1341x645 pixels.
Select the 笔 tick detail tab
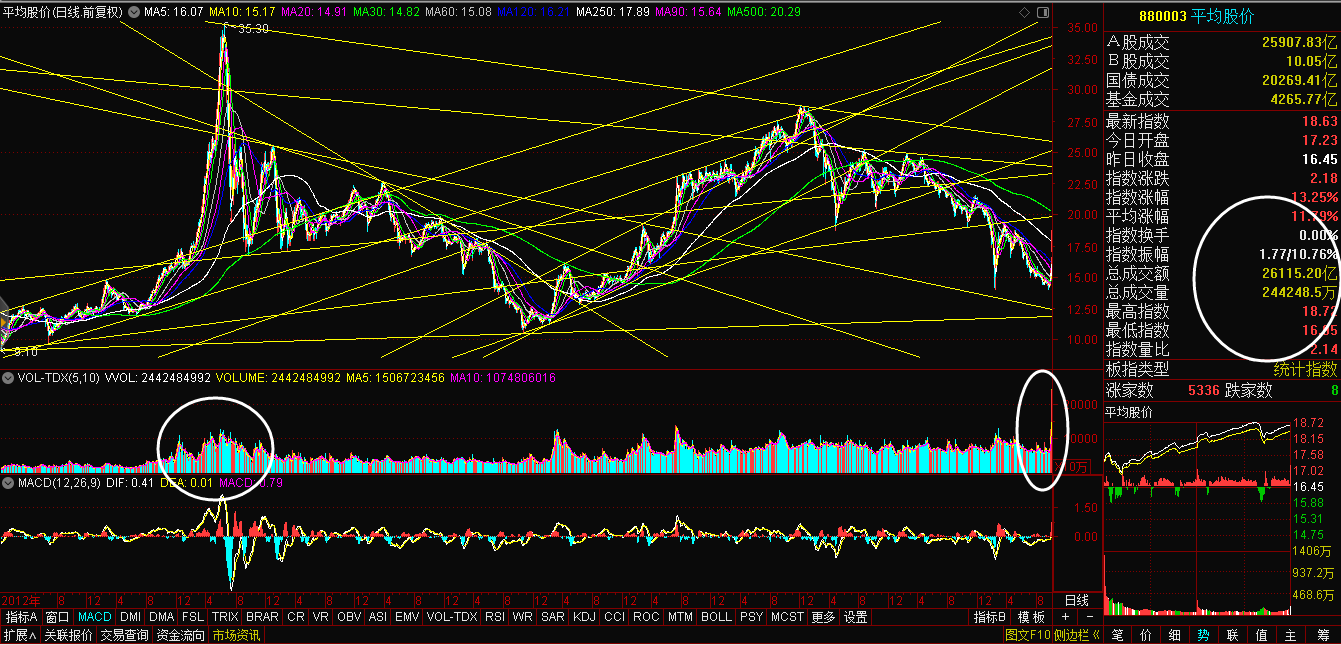click(1117, 635)
